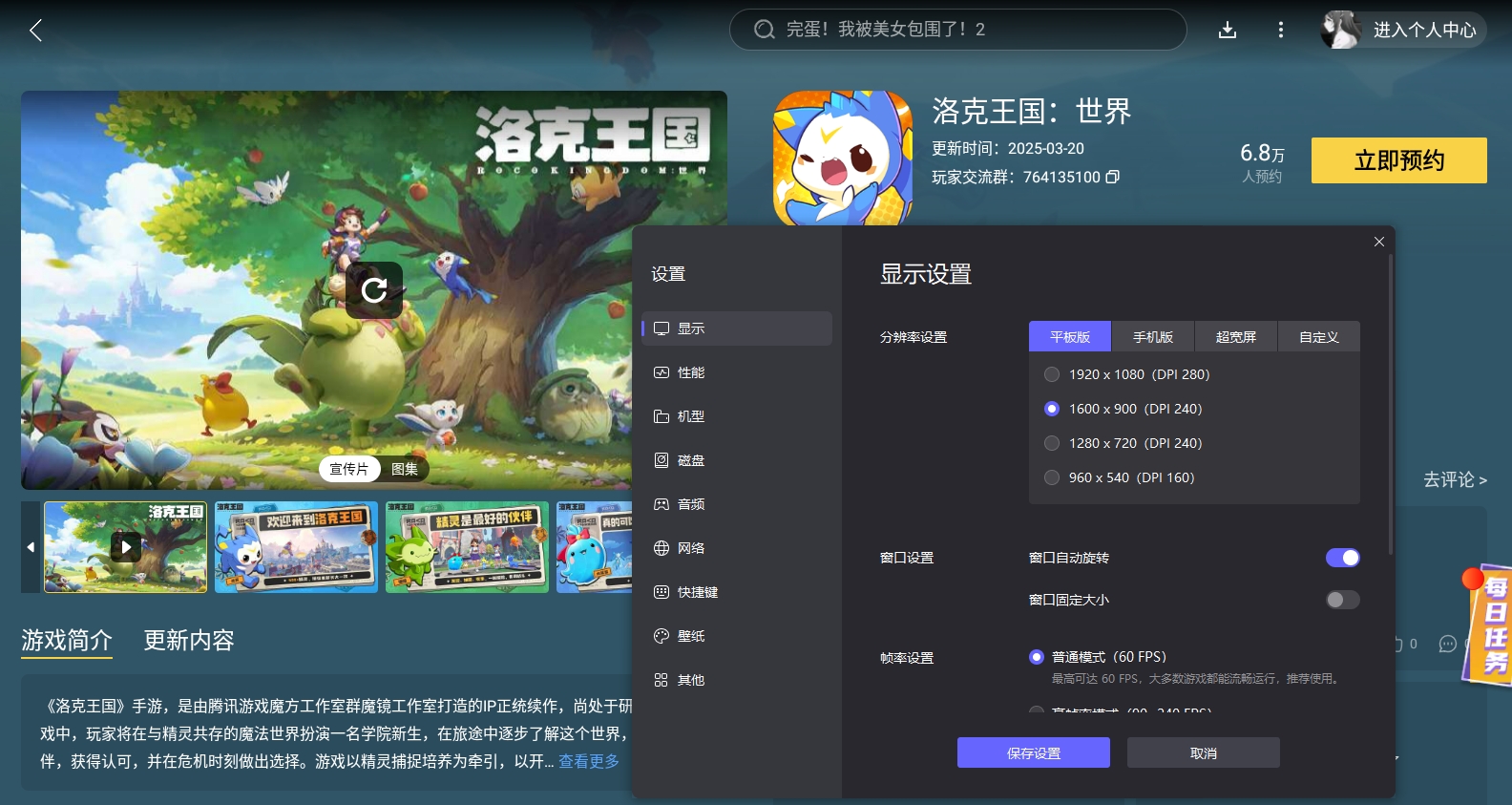The width and height of the screenshot is (1512, 805).
Task: Select the 超宽屏 resolution tab
Action: pyautogui.click(x=1236, y=337)
